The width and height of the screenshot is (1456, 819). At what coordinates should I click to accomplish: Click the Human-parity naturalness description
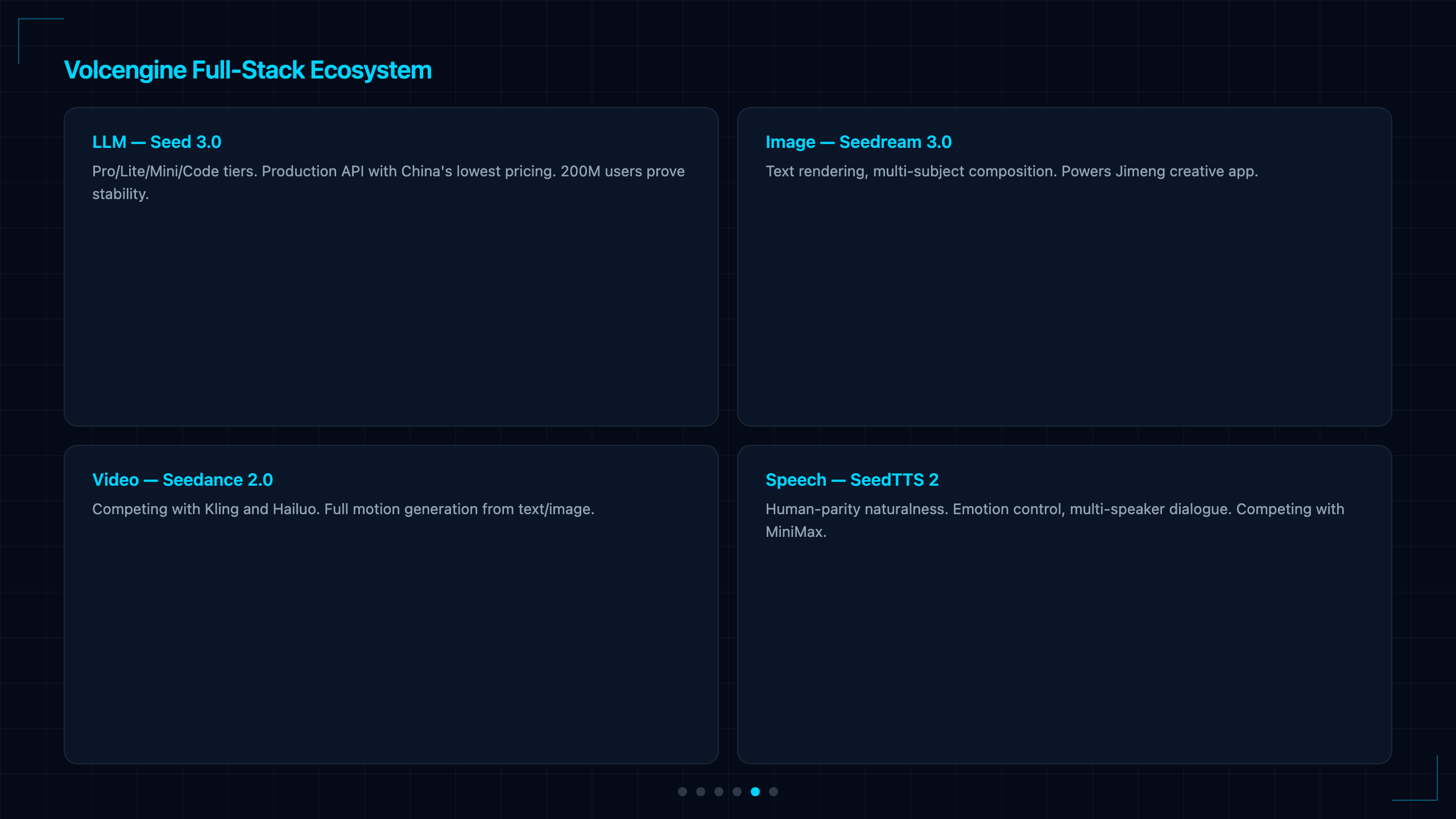(x=1055, y=520)
